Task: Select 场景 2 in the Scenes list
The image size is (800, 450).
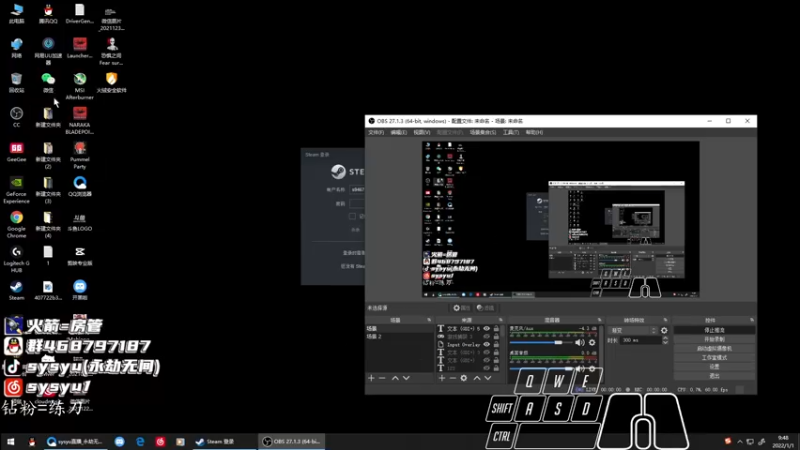Action: [399, 337]
